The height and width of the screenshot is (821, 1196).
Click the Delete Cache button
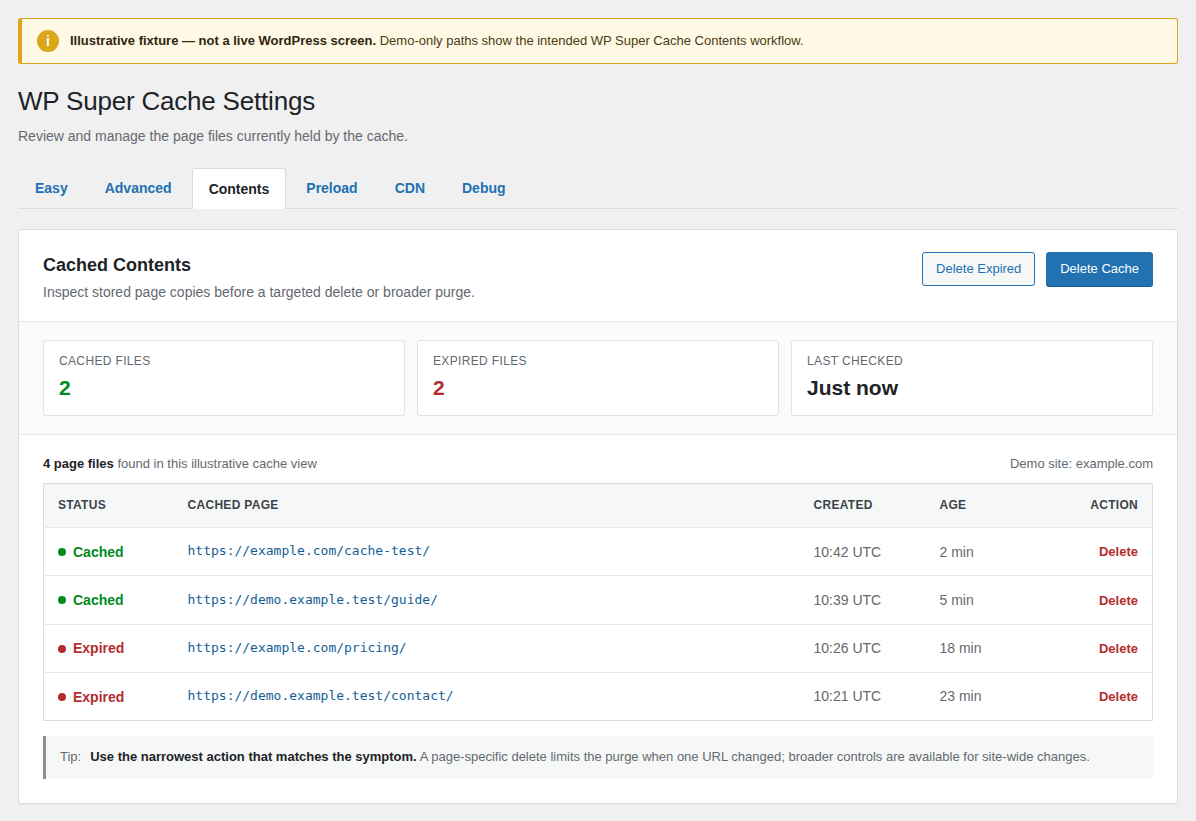(x=1099, y=269)
